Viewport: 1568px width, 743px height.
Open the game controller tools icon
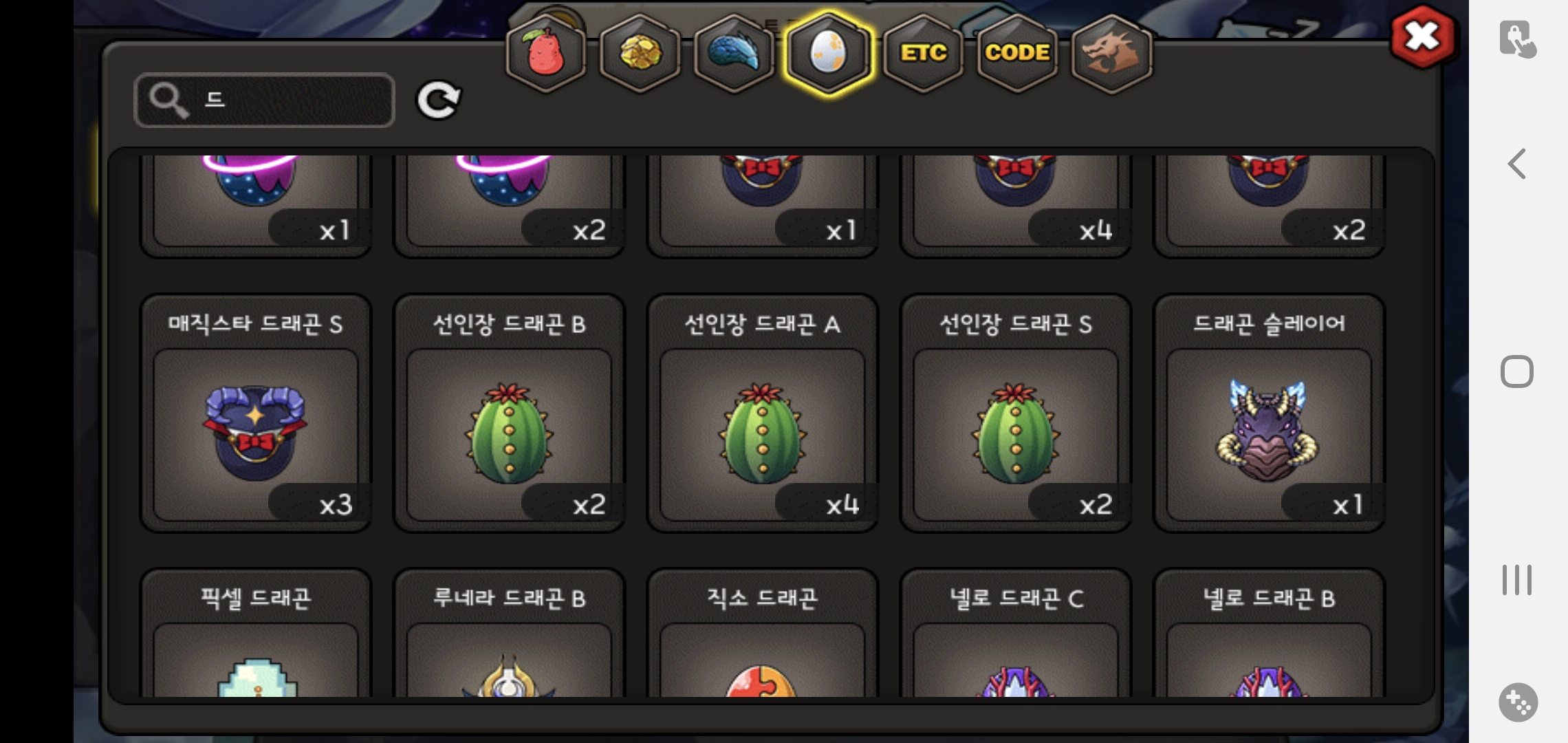click(x=1518, y=702)
